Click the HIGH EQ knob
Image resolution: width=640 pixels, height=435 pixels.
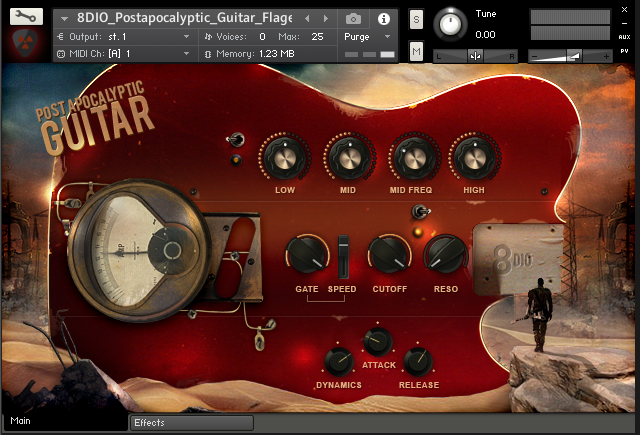474,157
